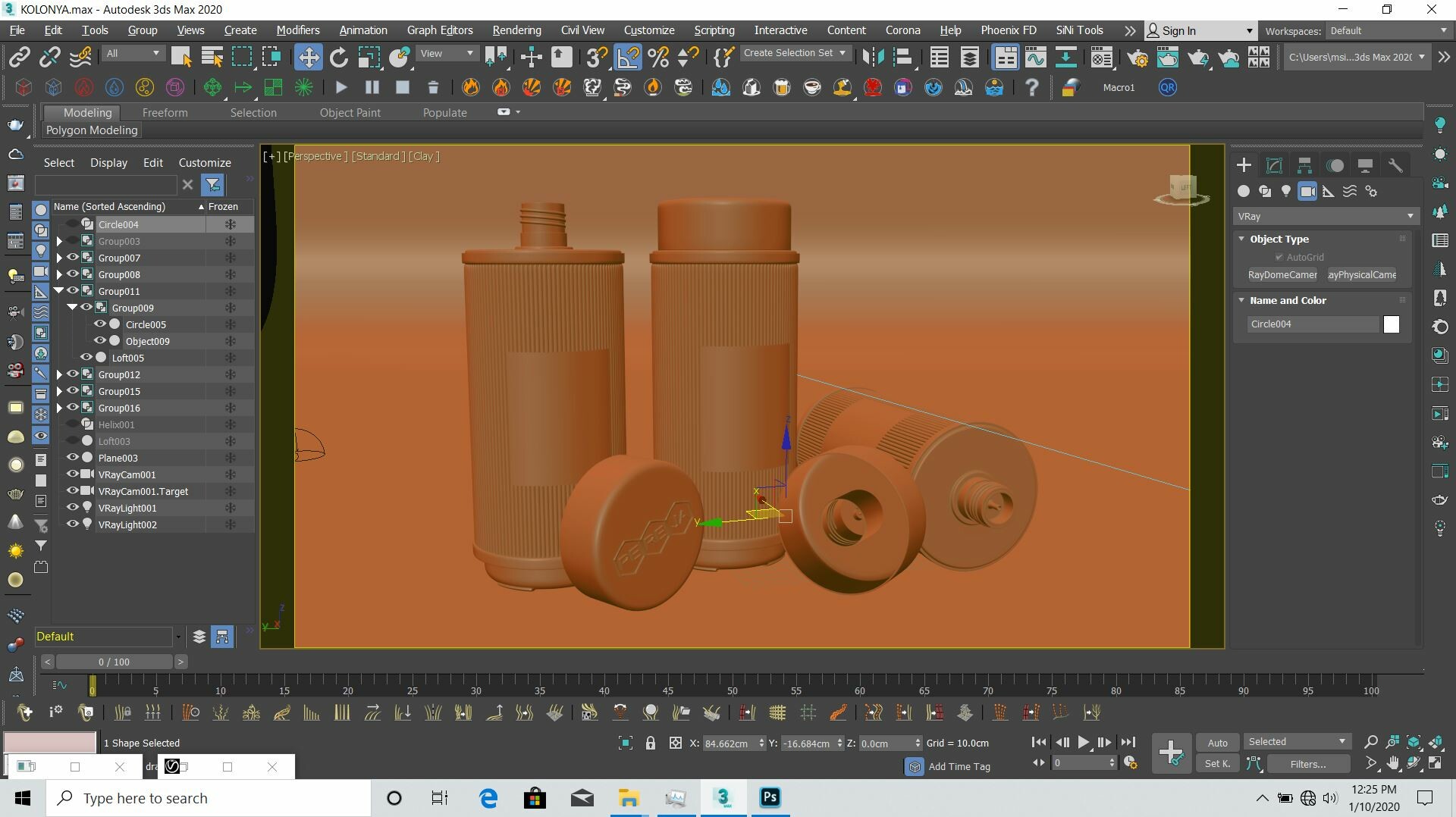1456x817 pixels.
Task: Toggle the AutoGrid checkbox
Action: (x=1279, y=258)
